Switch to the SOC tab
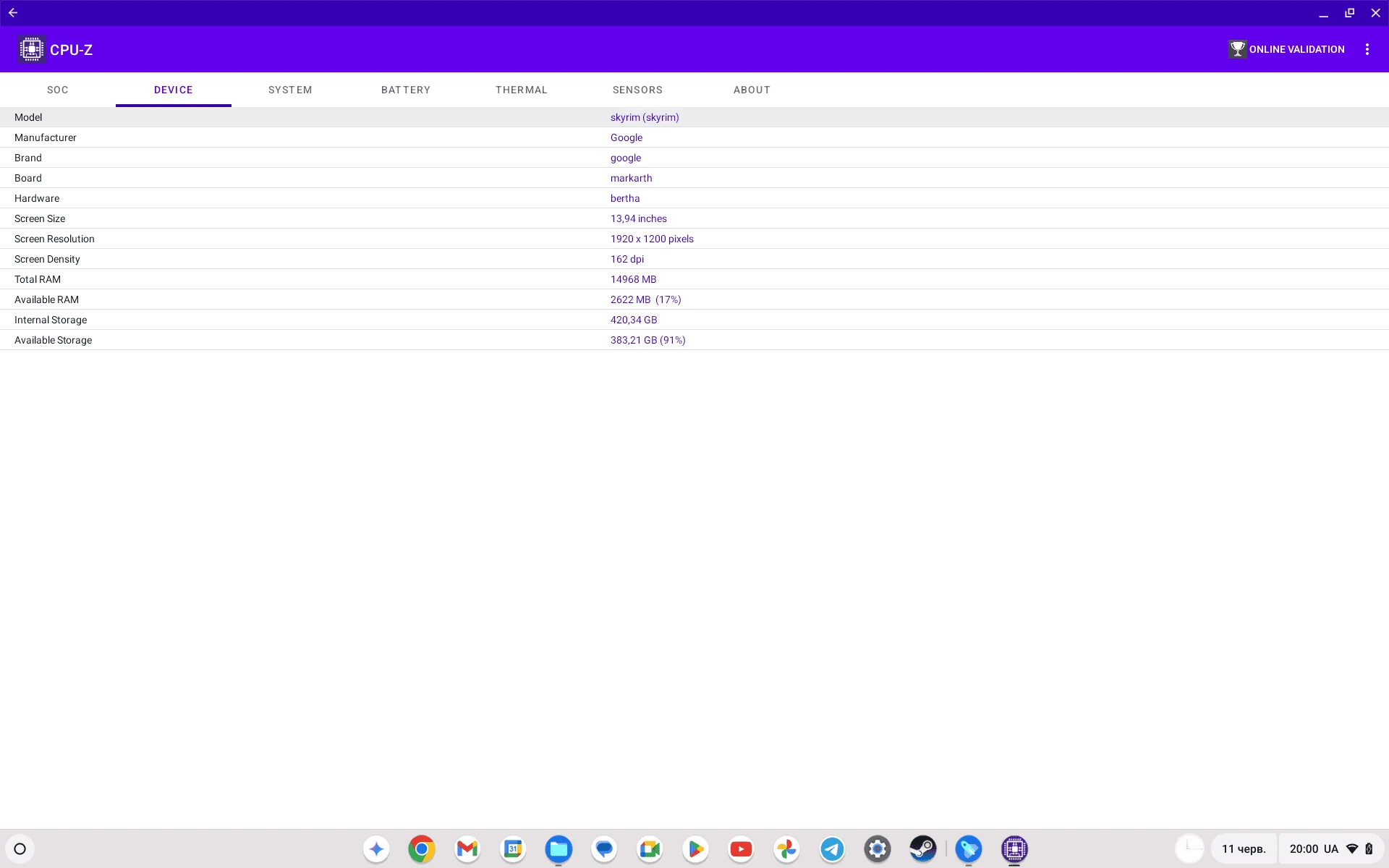Image resolution: width=1389 pixels, height=868 pixels. (58, 90)
